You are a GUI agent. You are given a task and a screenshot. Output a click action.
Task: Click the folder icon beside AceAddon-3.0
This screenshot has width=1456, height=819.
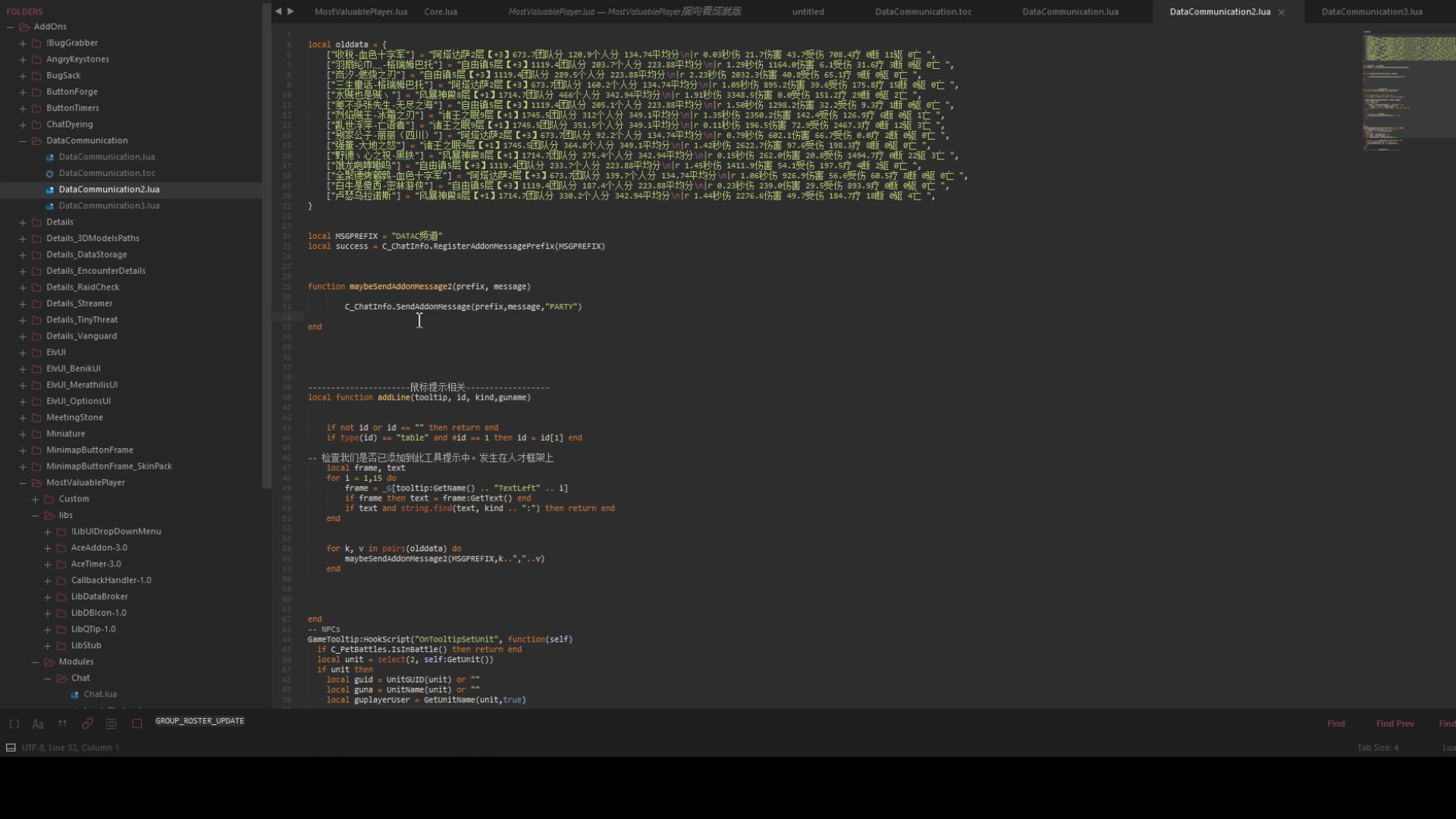[x=61, y=548]
